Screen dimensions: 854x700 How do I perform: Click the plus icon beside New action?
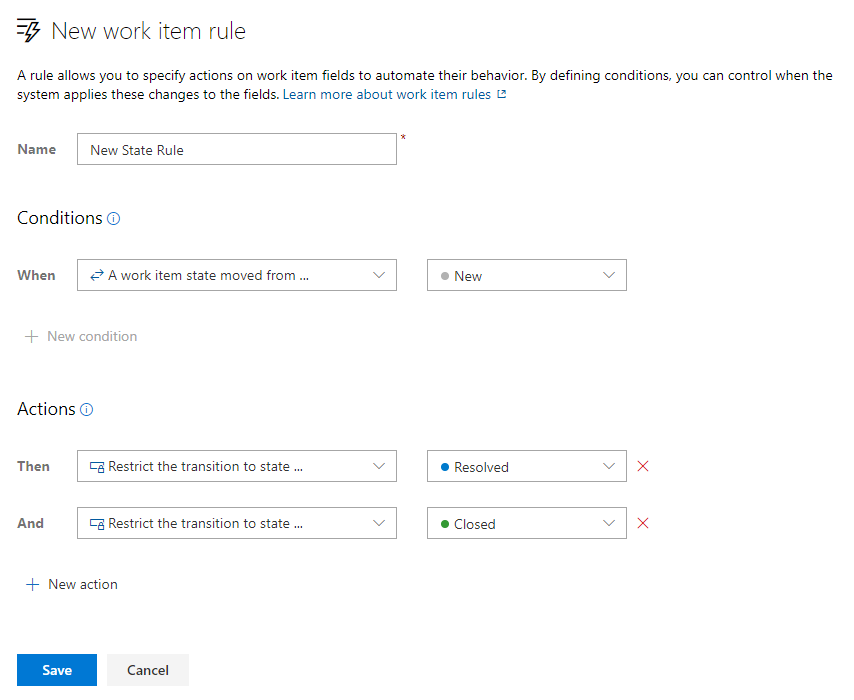33,585
